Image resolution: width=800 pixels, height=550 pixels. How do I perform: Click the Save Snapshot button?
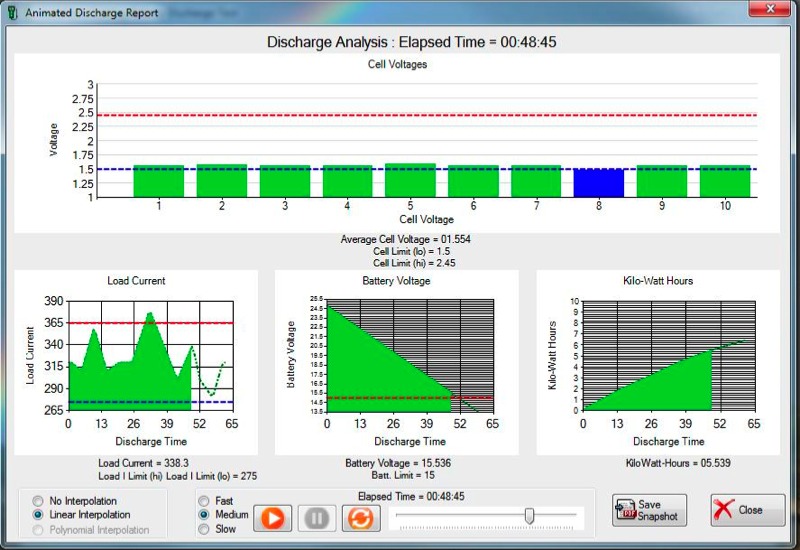(x=649, y=510)
